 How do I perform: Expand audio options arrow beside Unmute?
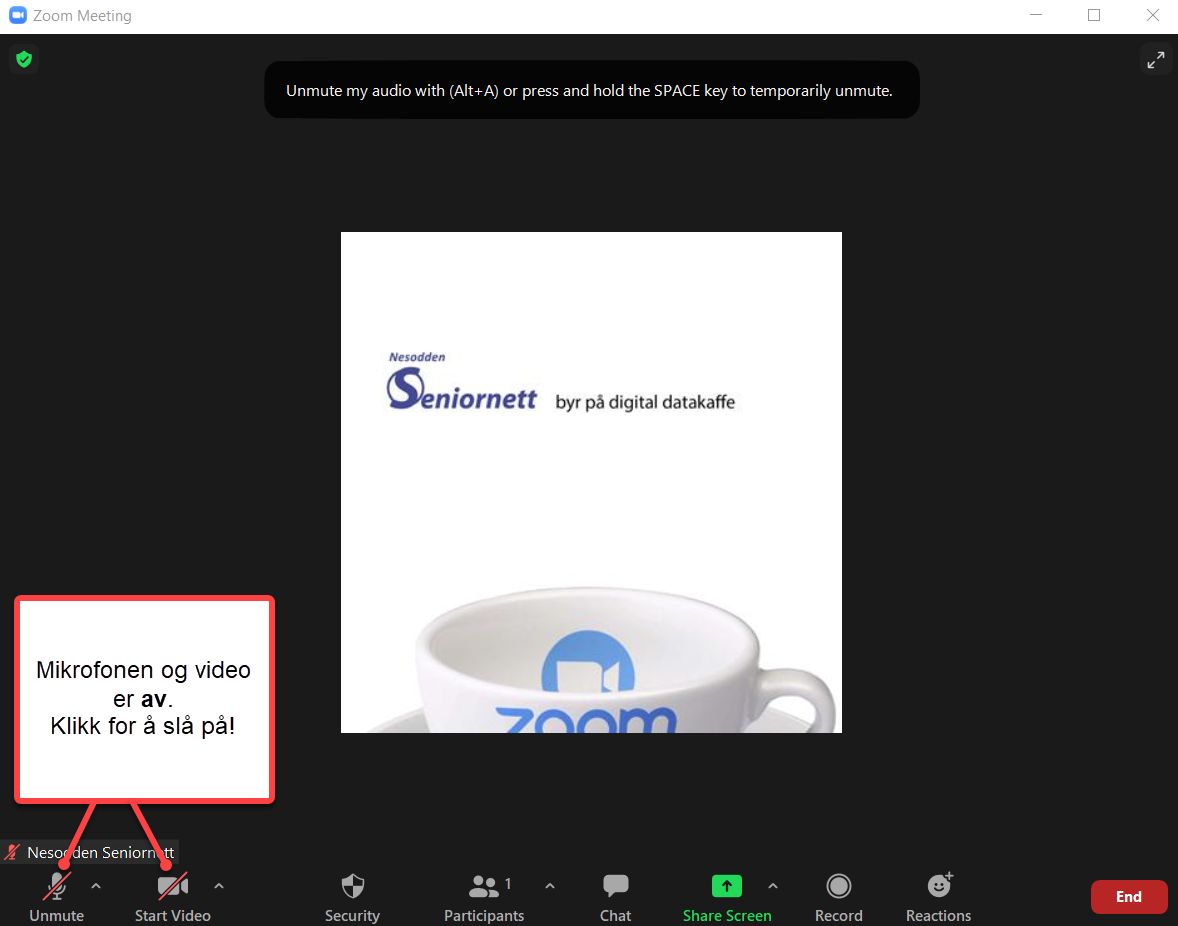96,885
